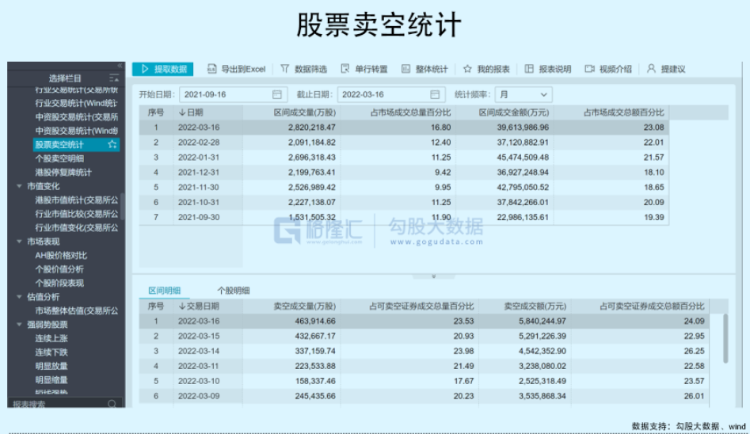Select 明显放量 in the sidebar
This screenshot has width=750, height=434.
[51, 366]
